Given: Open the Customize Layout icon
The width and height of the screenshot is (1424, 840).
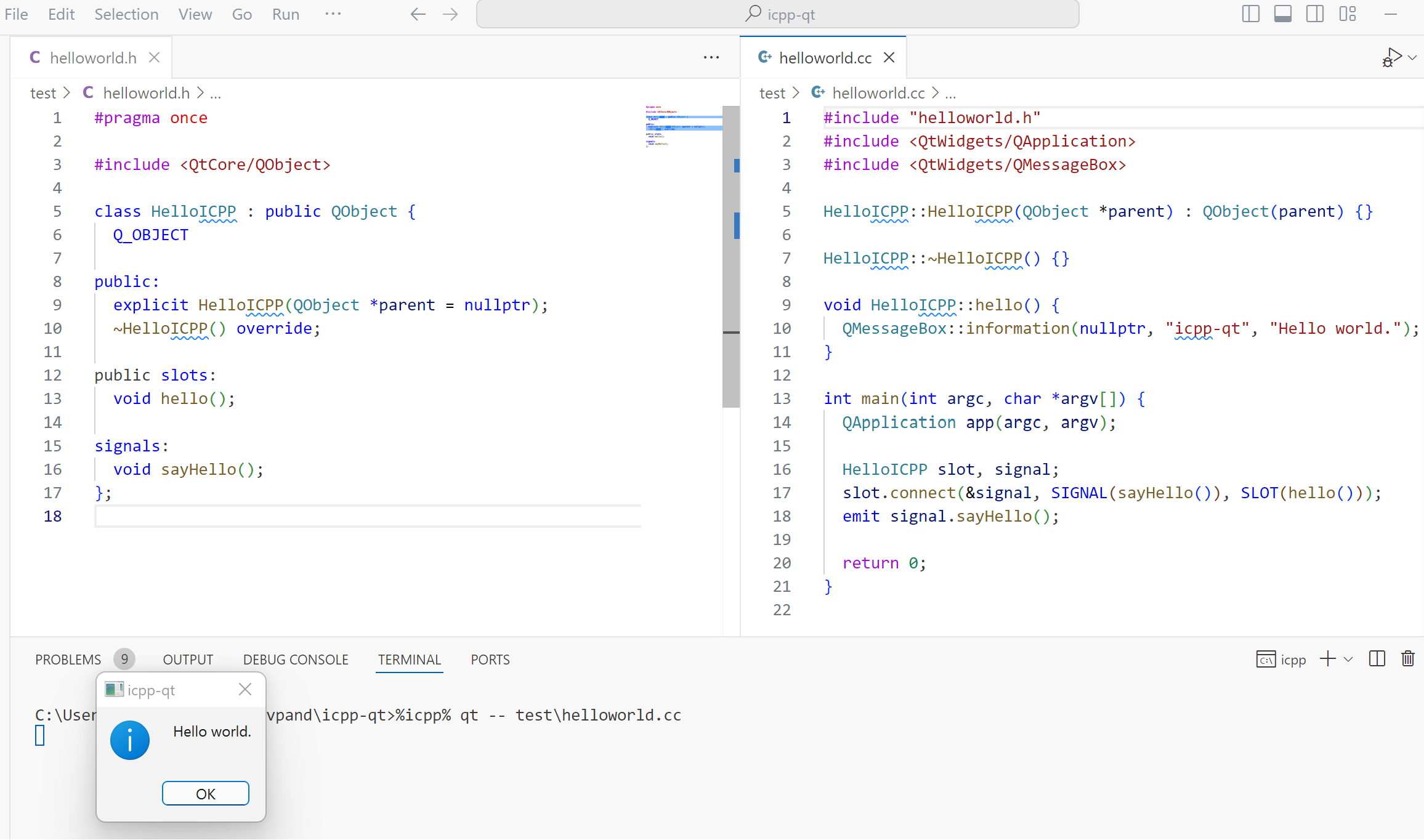Looking at the screenshot, I should (x=1347, y=14).
